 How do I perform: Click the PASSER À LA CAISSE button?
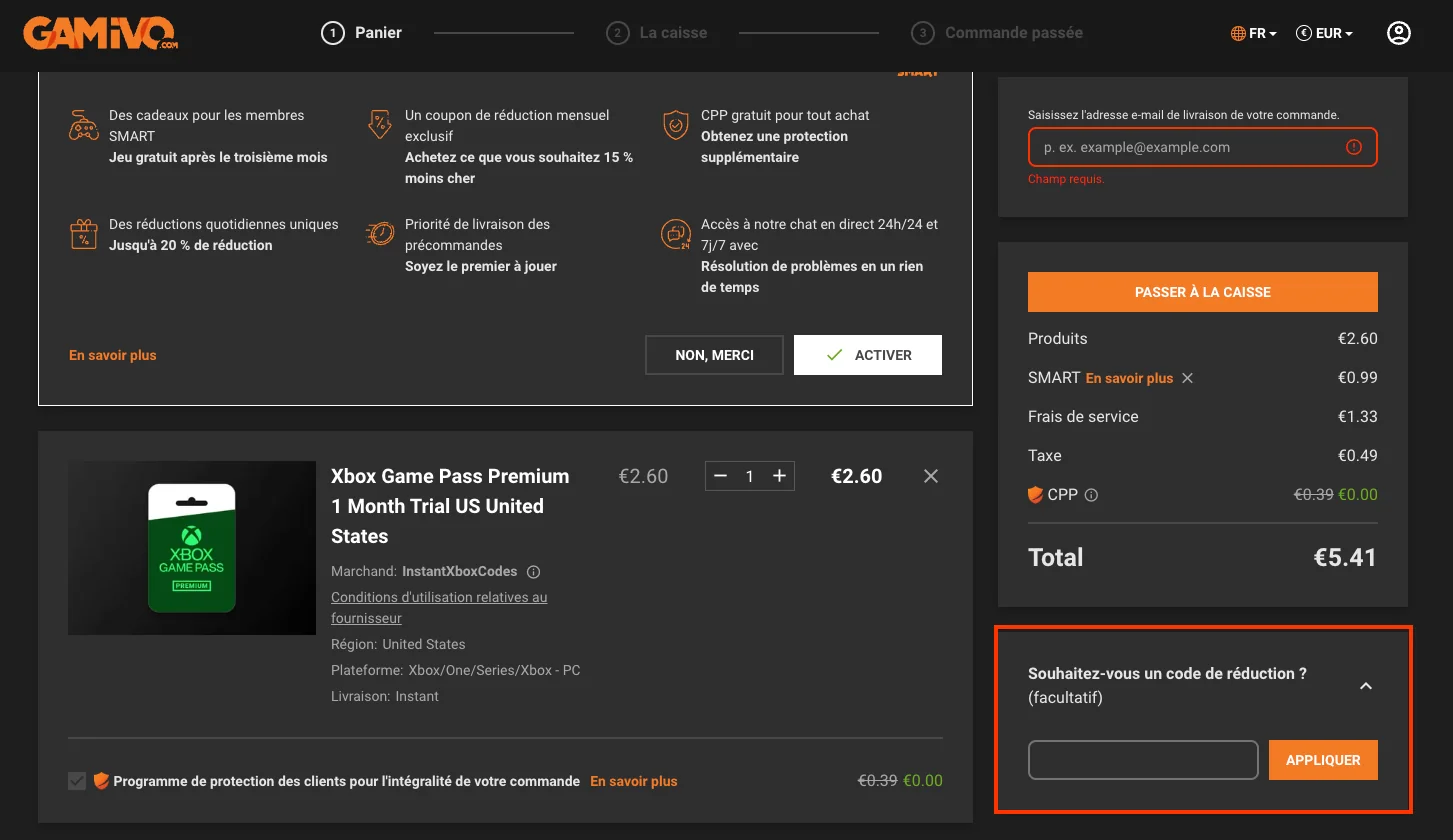(1203, 292)
